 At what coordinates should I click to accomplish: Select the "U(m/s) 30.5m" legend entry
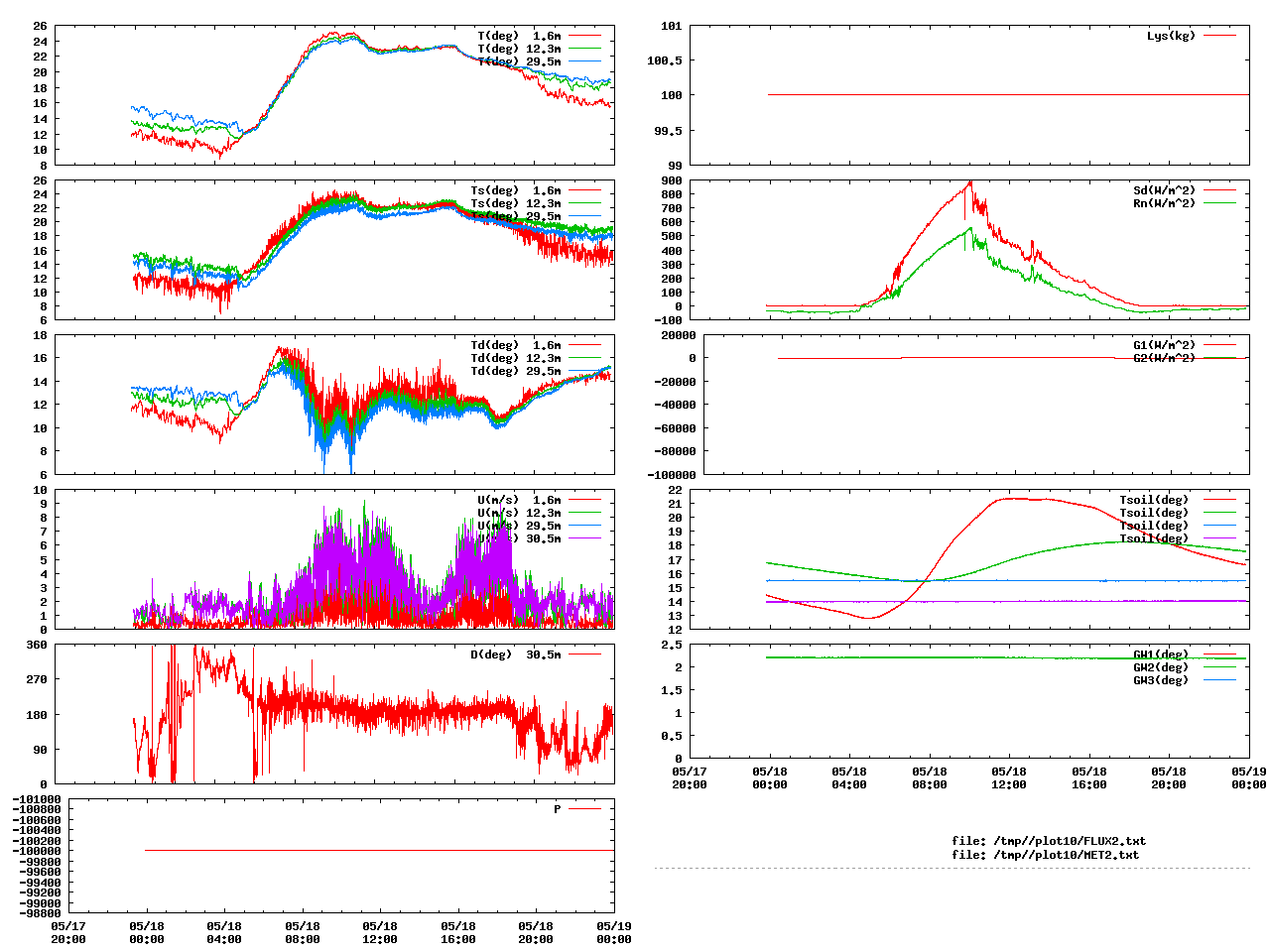tap(519, 538)
